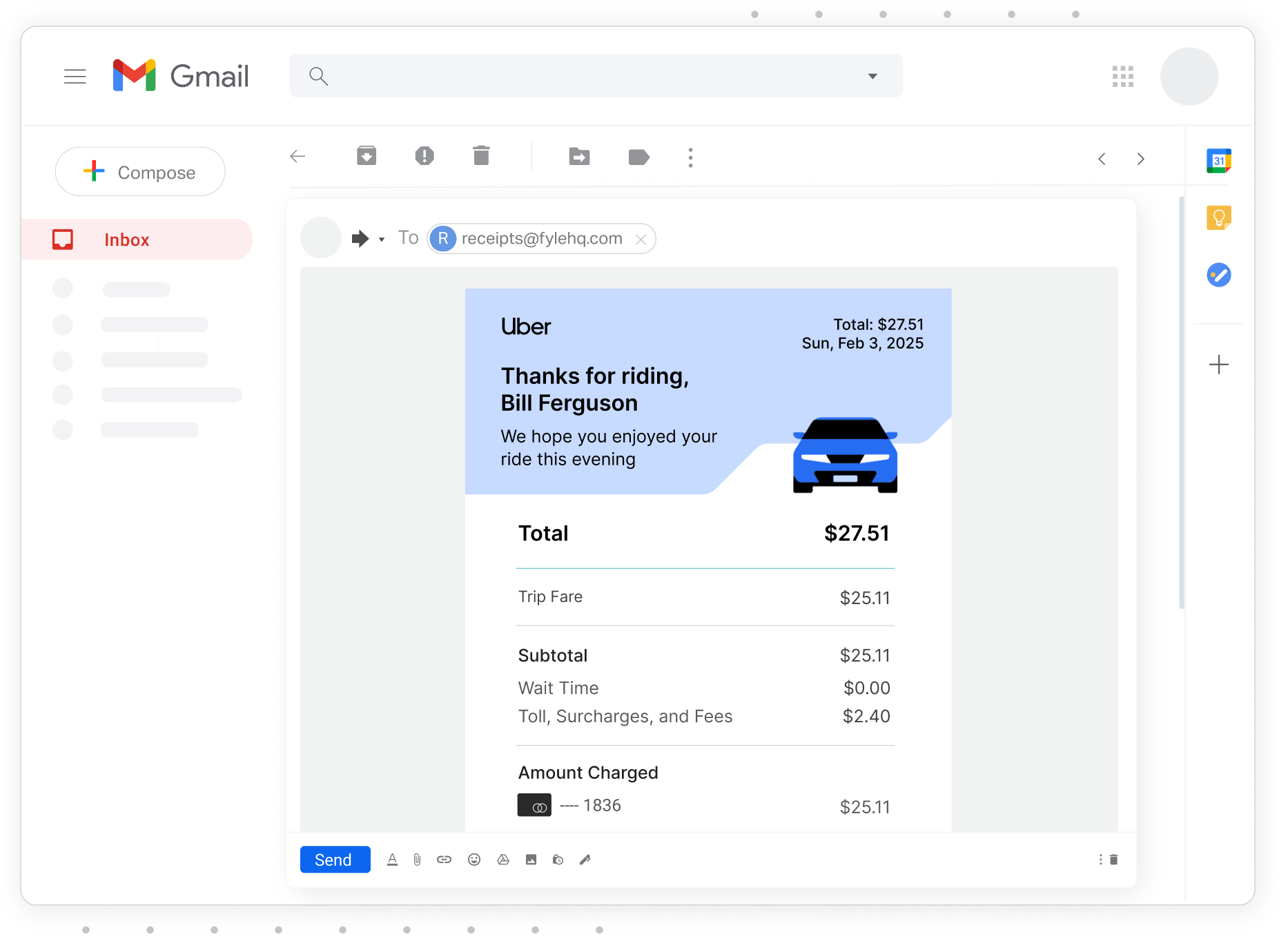
Task: Delete the open conversation
Action: pyautogui.click(x=481, y=156)
